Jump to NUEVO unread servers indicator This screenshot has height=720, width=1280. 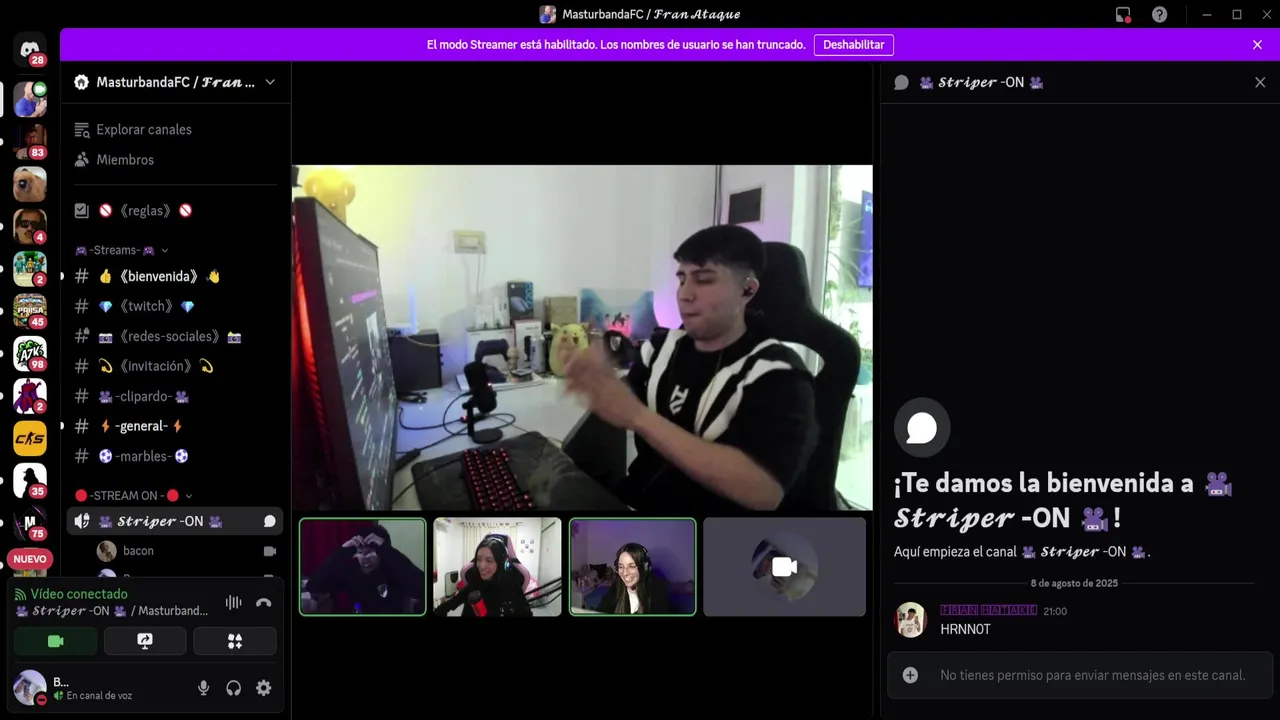(x=30, y=559)
